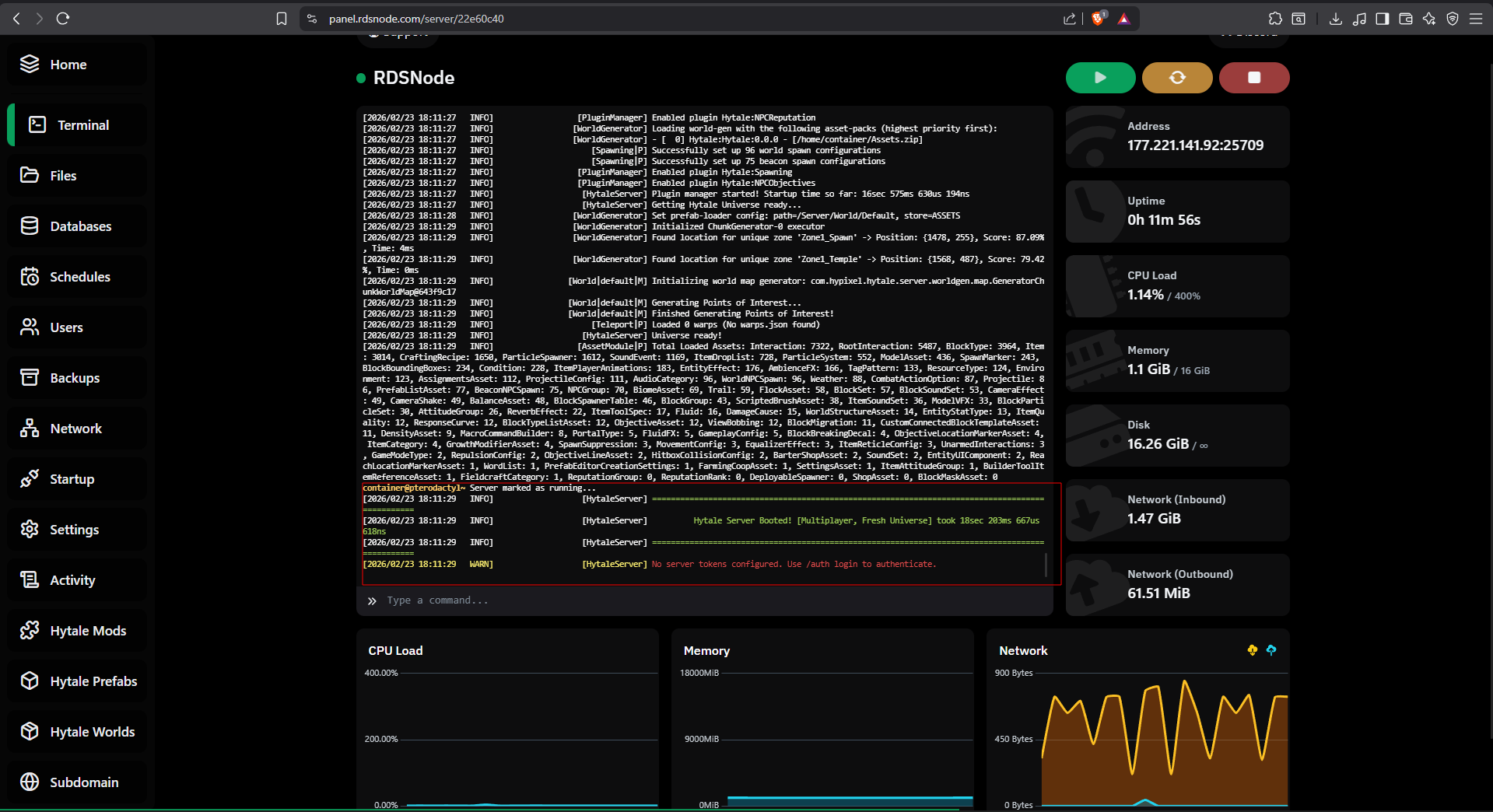Toggle the inbound network legend icon
The width and height of the screenshot is (1493, 812).
1252,650
